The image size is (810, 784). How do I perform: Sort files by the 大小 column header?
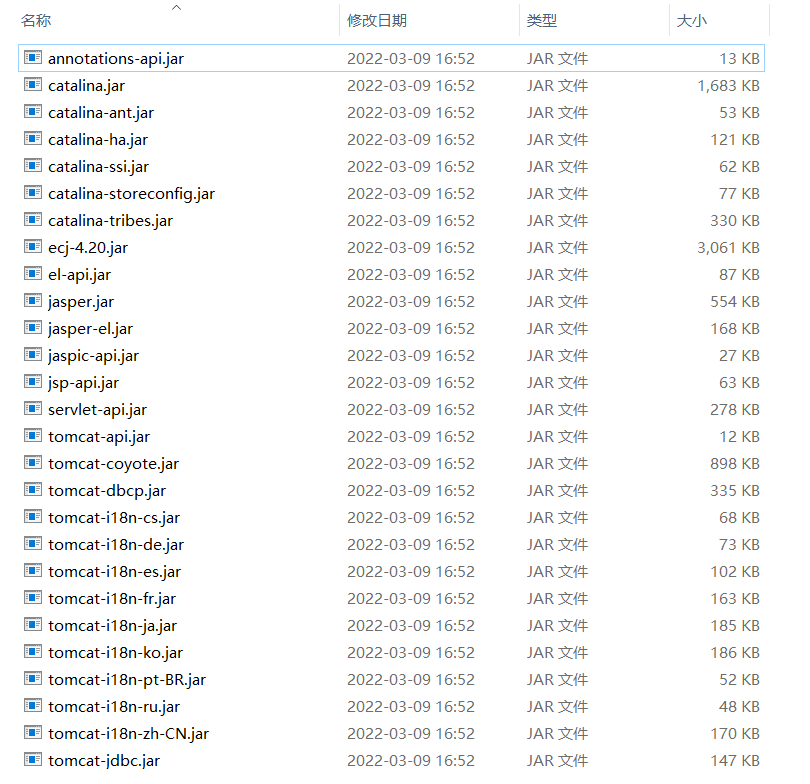(x=691, y=21)
